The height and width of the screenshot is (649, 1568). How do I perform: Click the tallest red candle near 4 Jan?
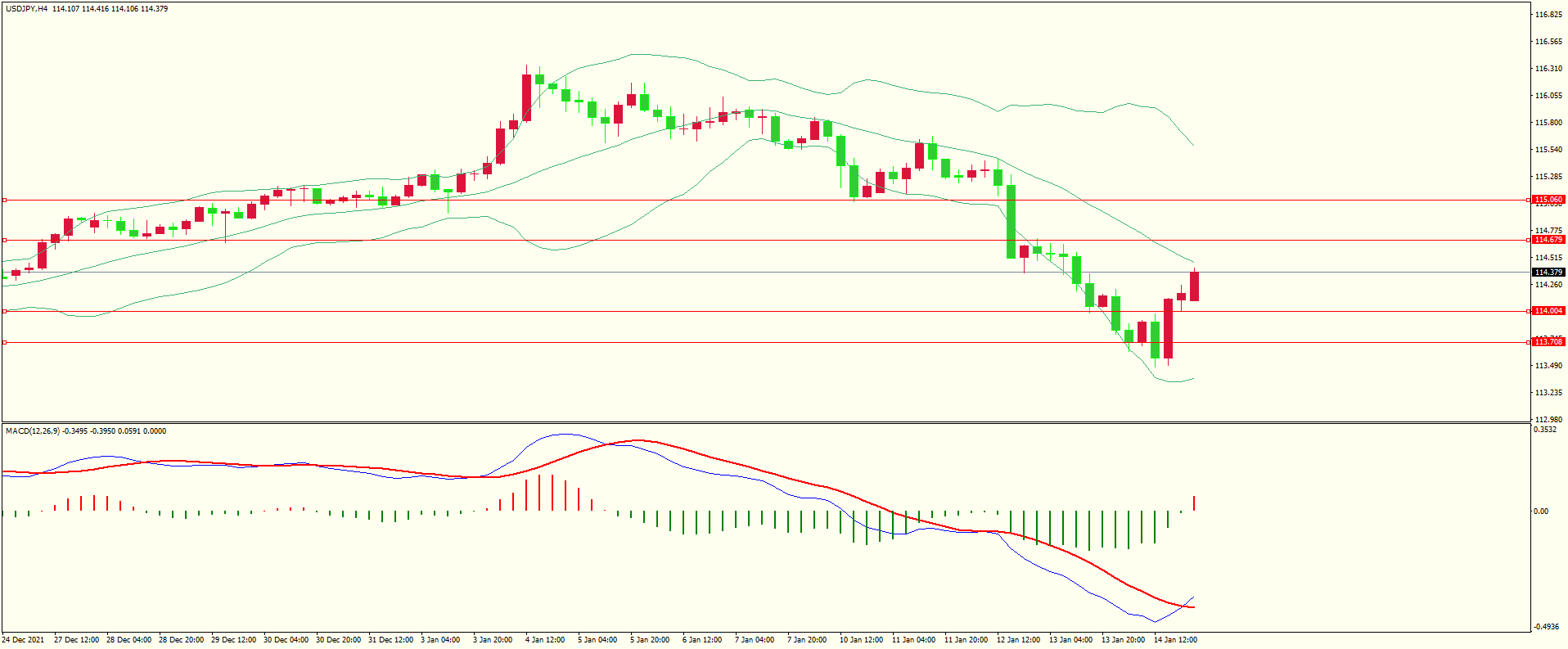tap(526, 98)
